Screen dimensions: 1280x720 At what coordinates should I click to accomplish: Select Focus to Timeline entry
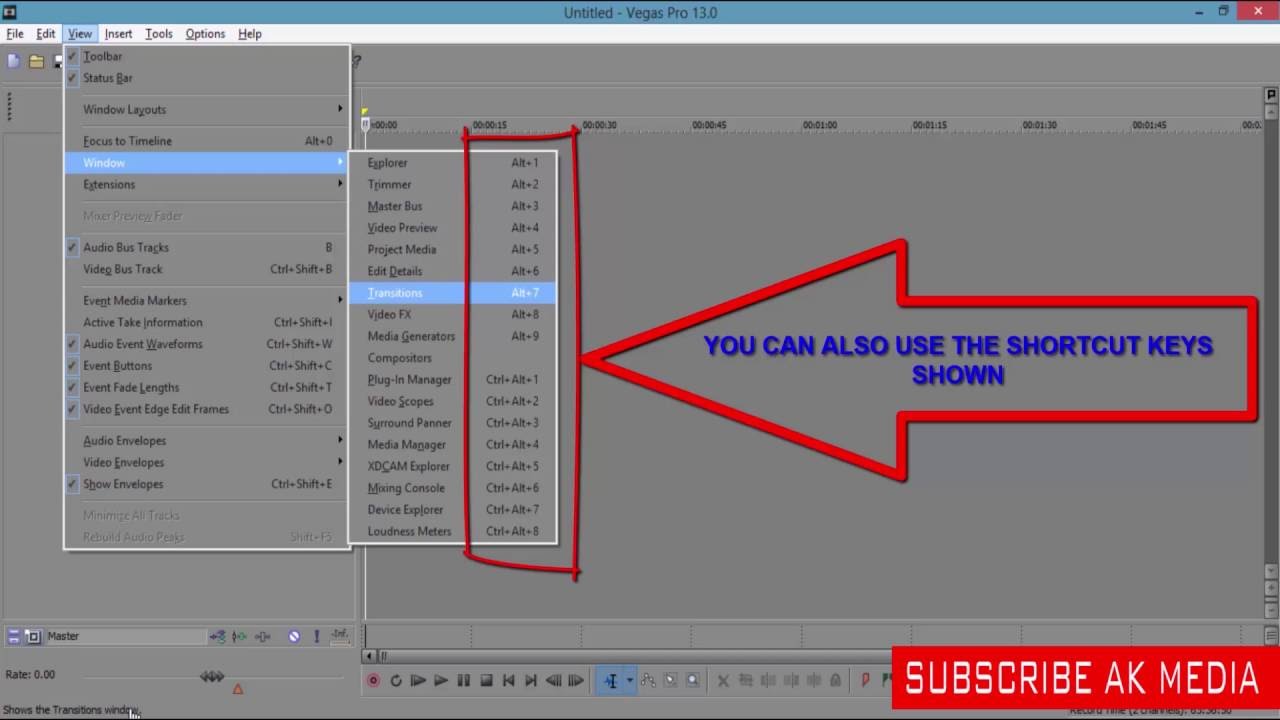coord(207,141)
